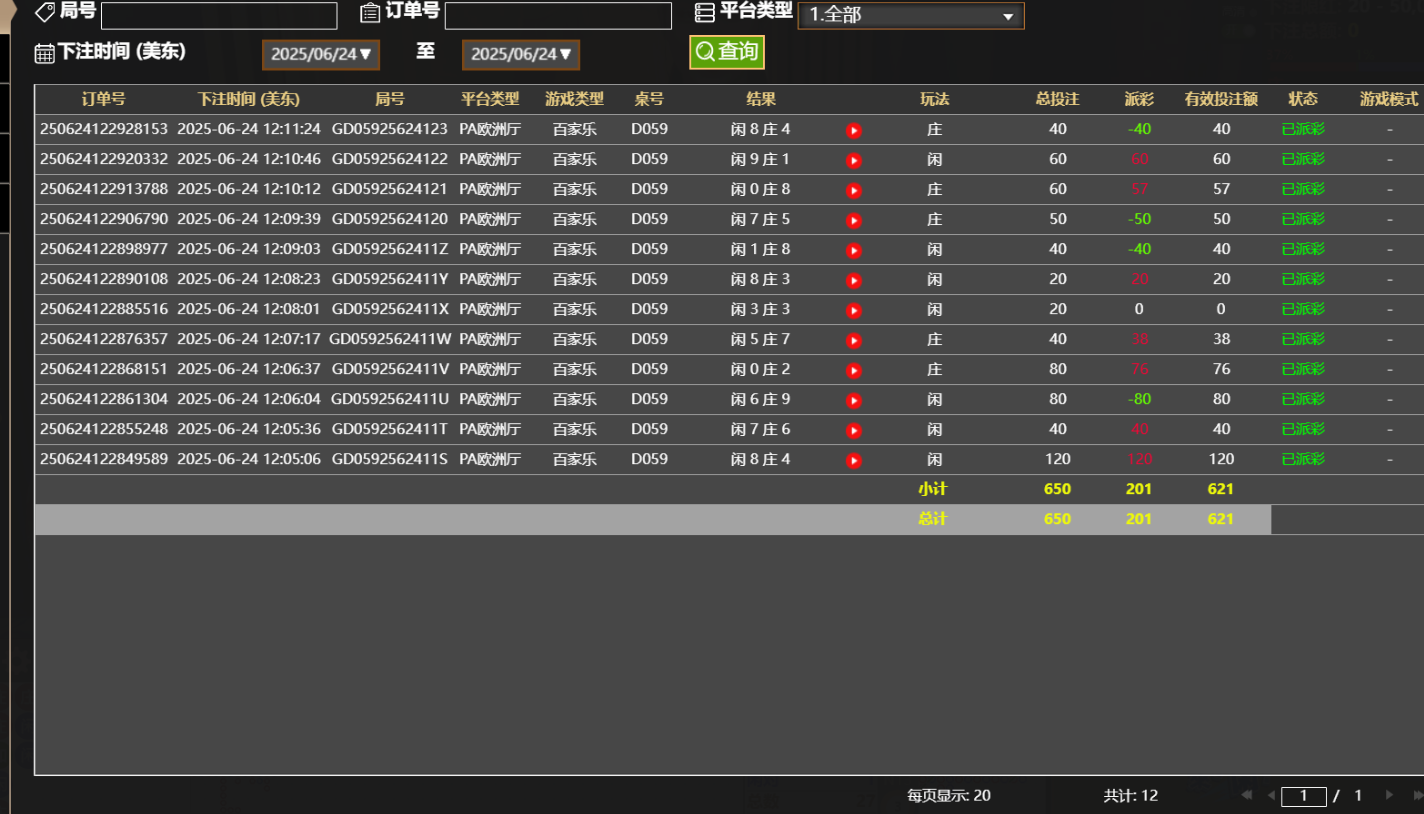Click the page number input box

1303,796
